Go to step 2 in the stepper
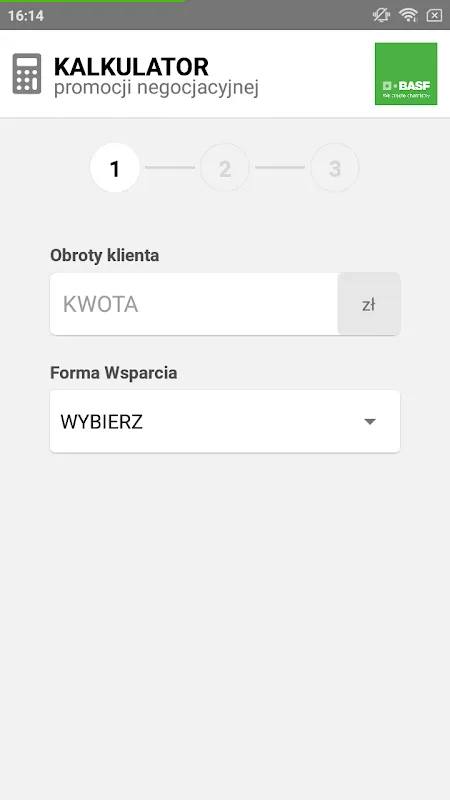 point(225,167)
